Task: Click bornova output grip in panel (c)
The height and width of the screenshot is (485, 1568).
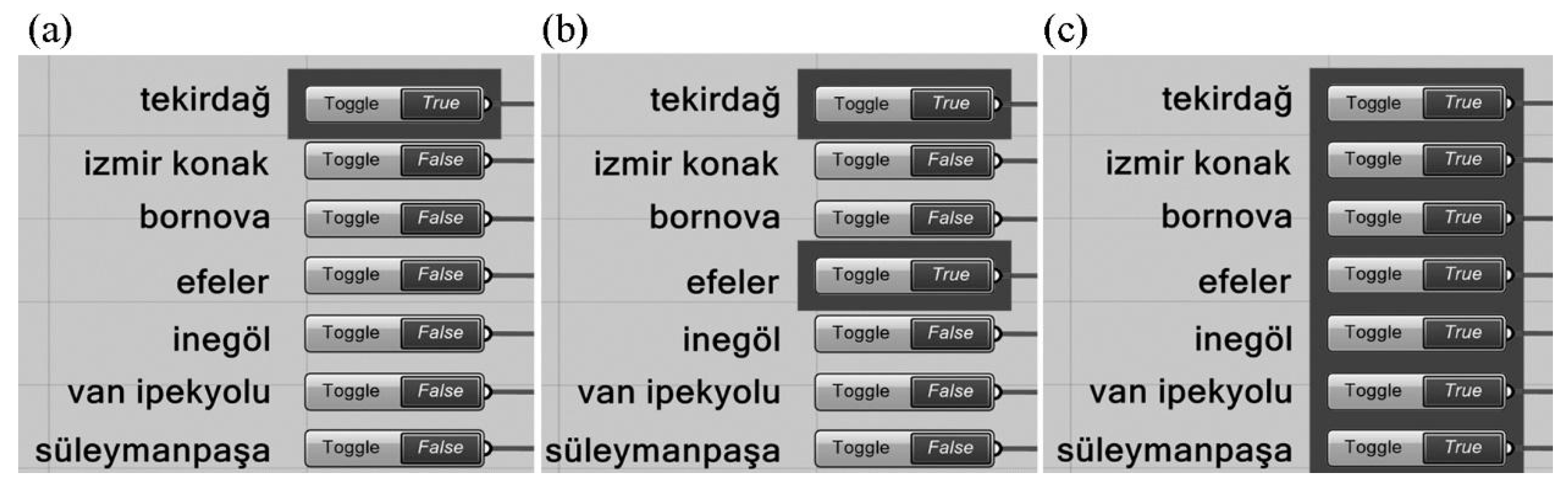Action: click(1509, 218)
